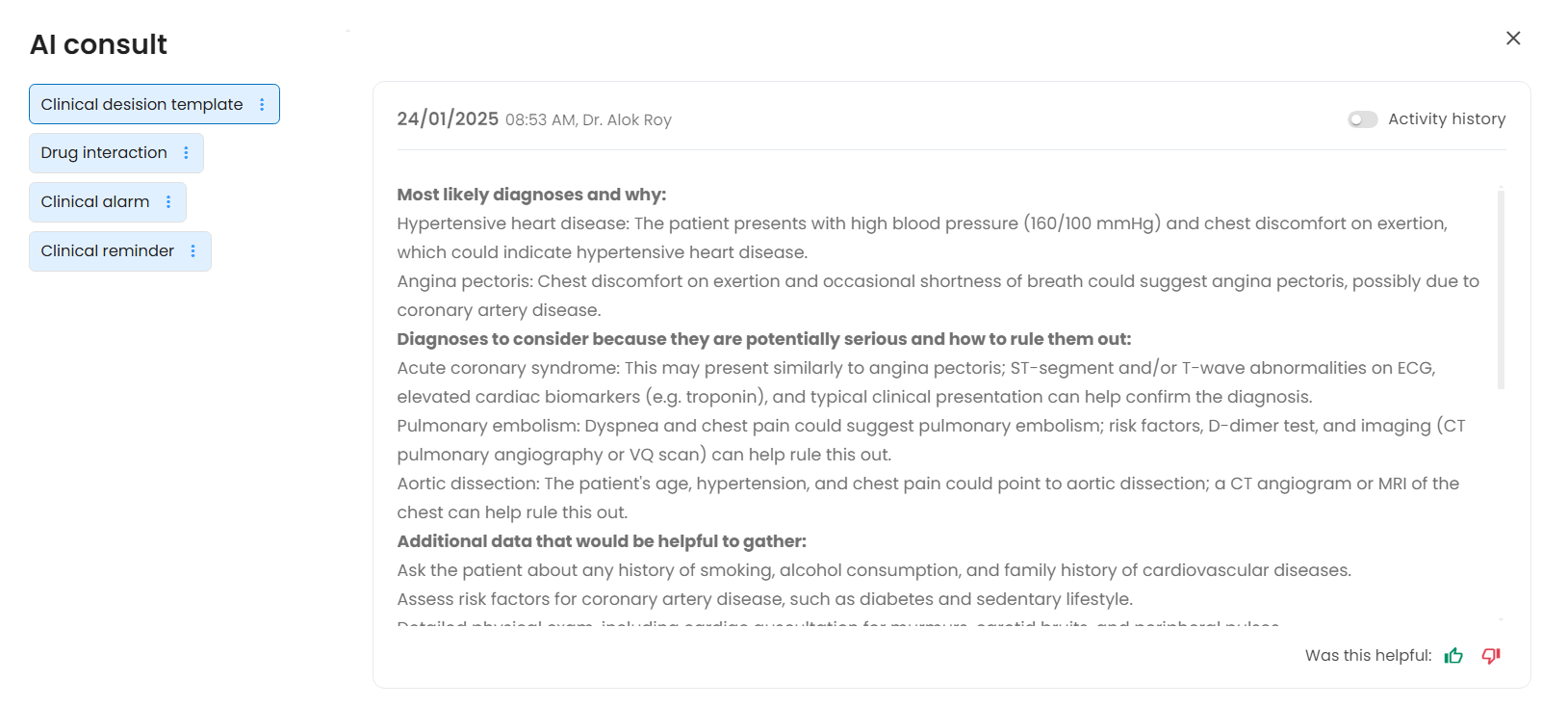Close the AI consult dialog
Image resolution: width=1568 pixels, height=707 pixels.
click(x=1513, y=39)
